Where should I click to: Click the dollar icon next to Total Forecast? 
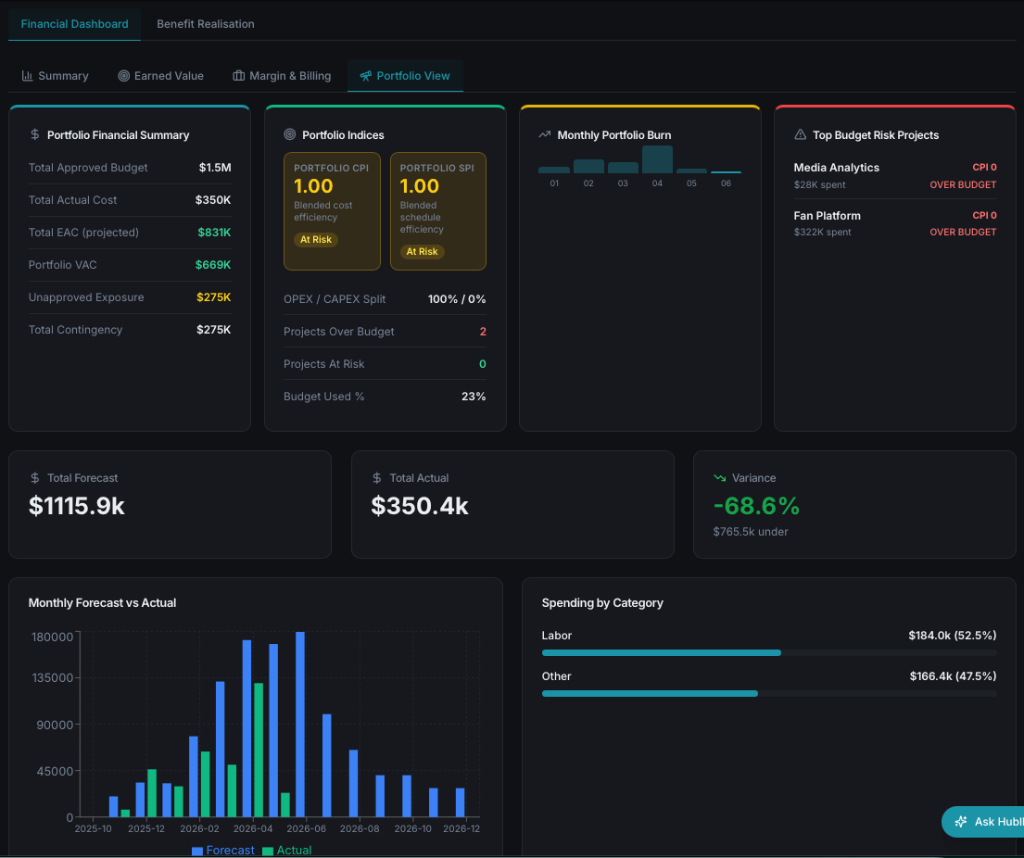35,478
